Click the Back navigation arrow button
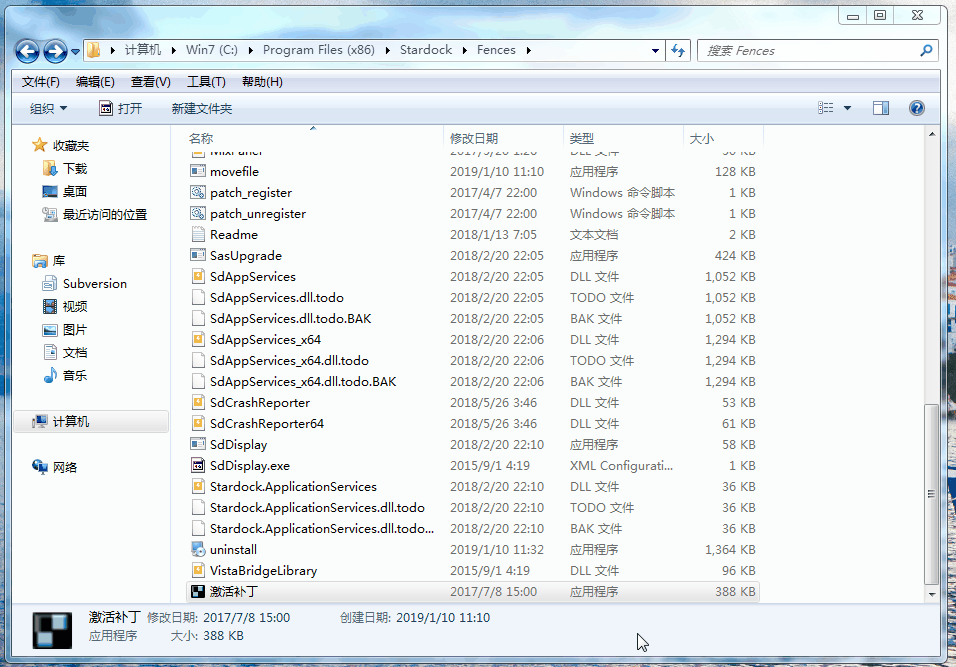 coord(27,51)
